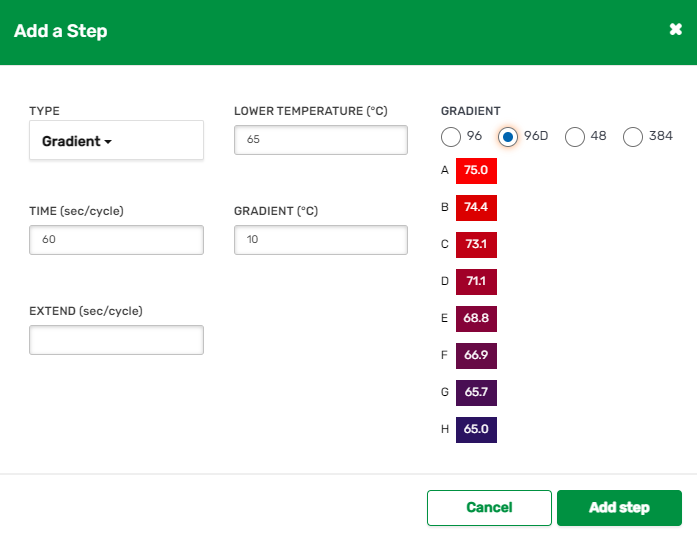Screen dimensions: 697x540
Task: Select row H 65.0 gradient swatch
Action: (476, 430)
